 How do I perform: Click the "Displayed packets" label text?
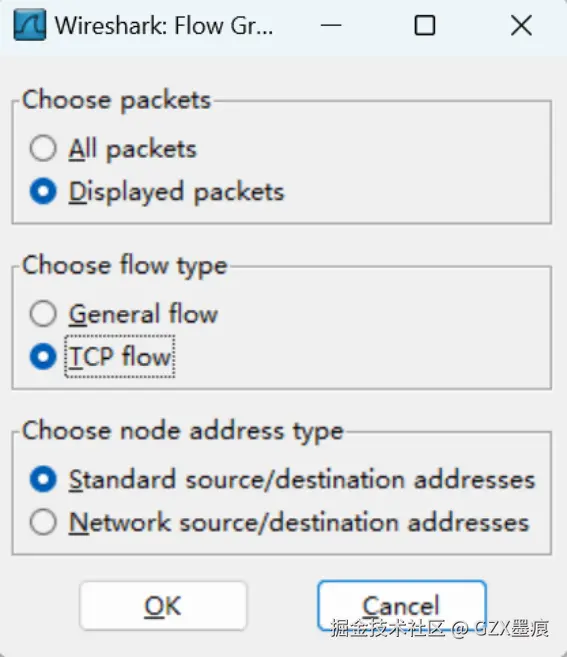[x=176, y=192]
